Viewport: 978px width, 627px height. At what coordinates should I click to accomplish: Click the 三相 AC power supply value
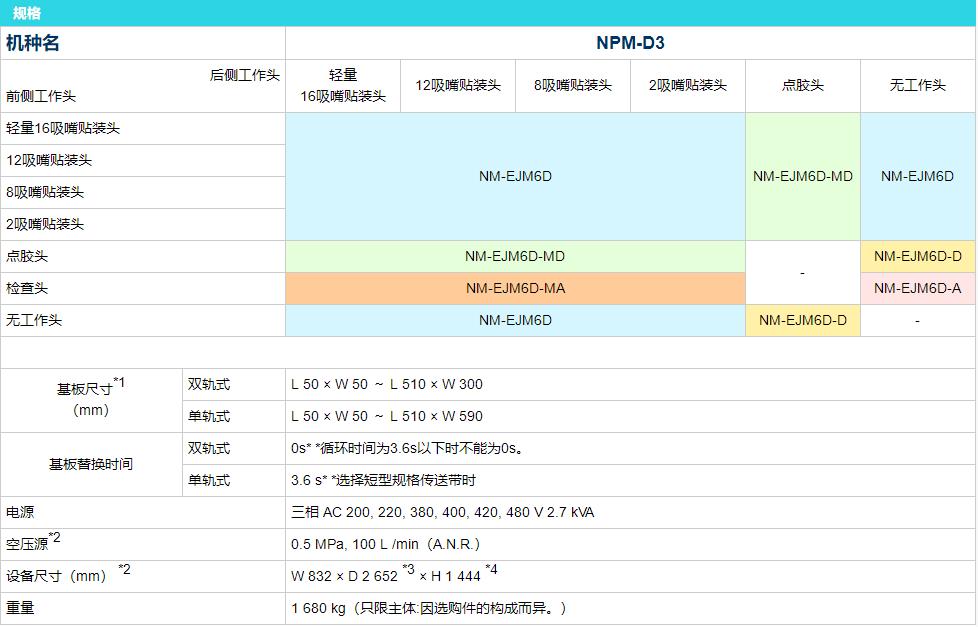click(x=442, y=512)
